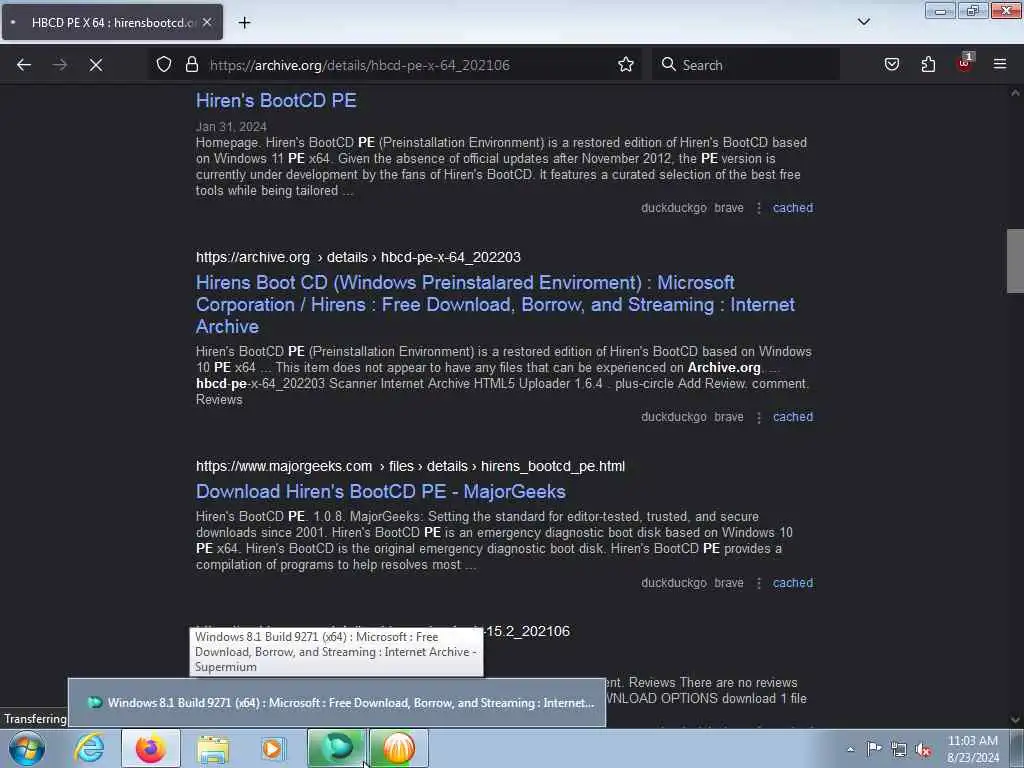The image size is (1024, 768).
Task: Open cached link for archive.org hbcd-pe-x-64_202203 result
Action: pyautogui.click(x=793, y=417)
